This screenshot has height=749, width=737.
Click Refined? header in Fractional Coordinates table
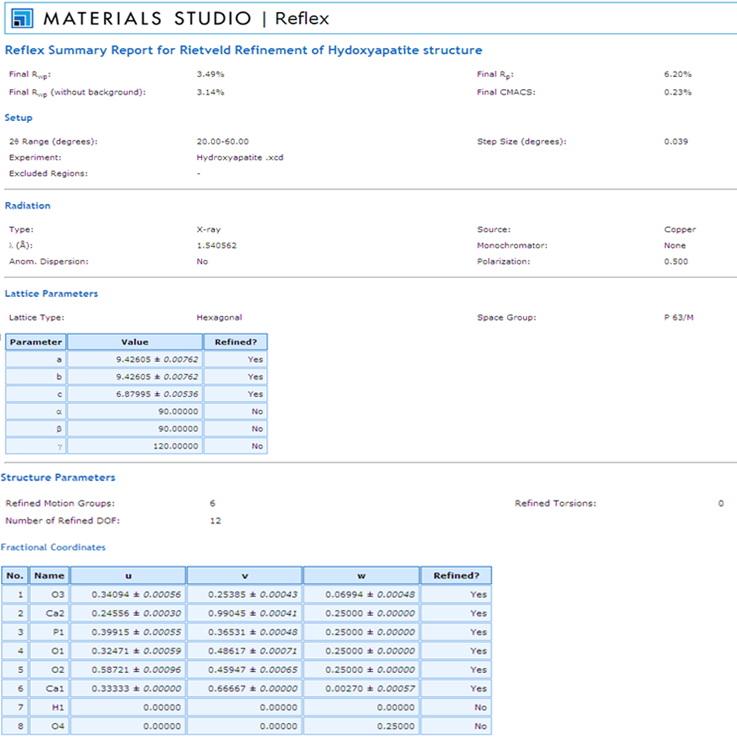[x=456, y=576]
